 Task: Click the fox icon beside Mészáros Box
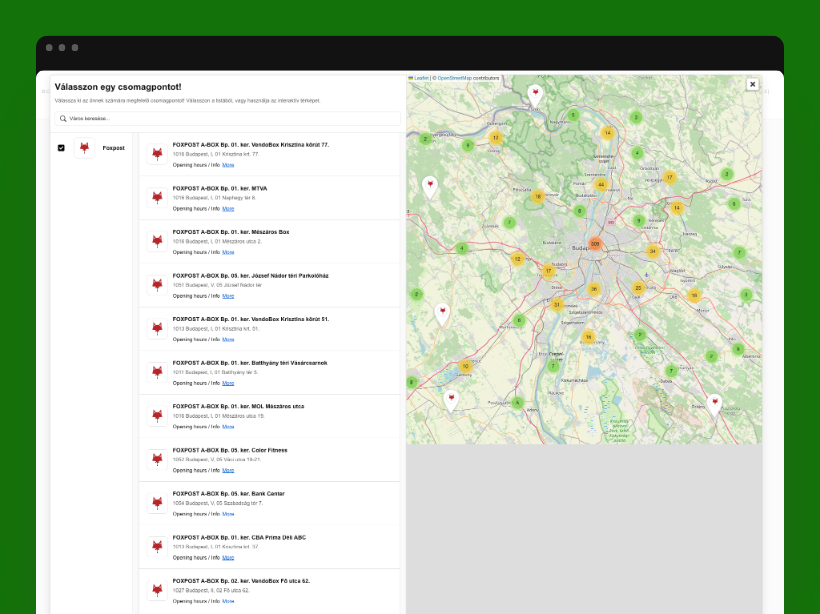(x=157, y=241)
